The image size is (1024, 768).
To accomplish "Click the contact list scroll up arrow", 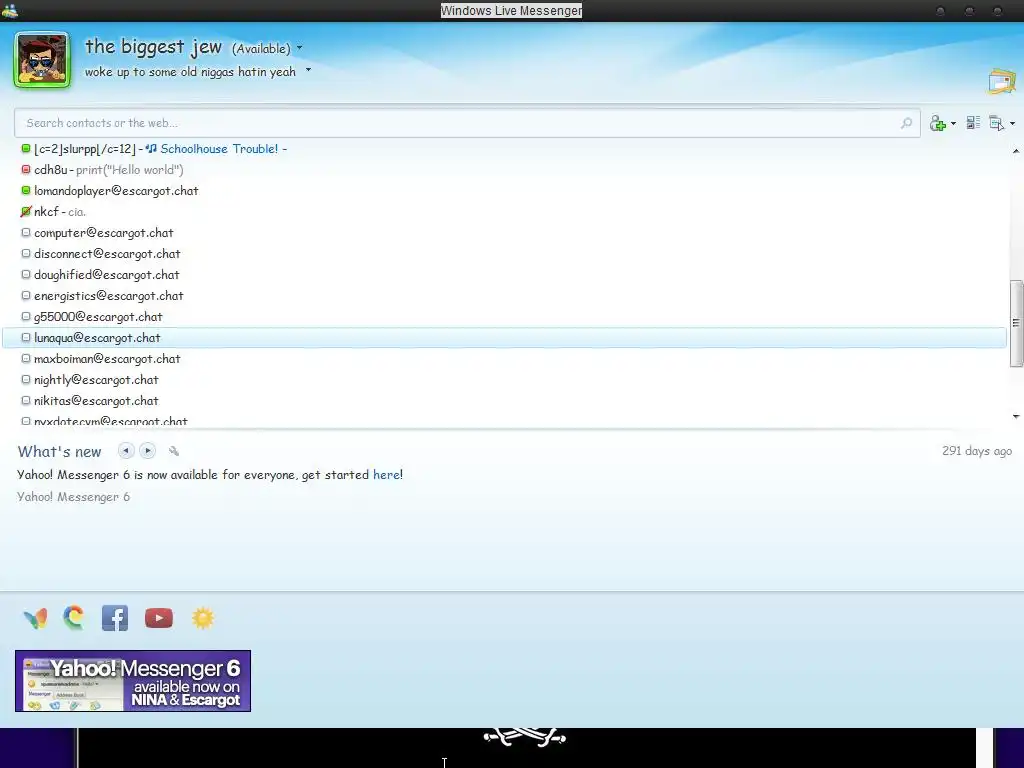I will tap(1016, 150).
